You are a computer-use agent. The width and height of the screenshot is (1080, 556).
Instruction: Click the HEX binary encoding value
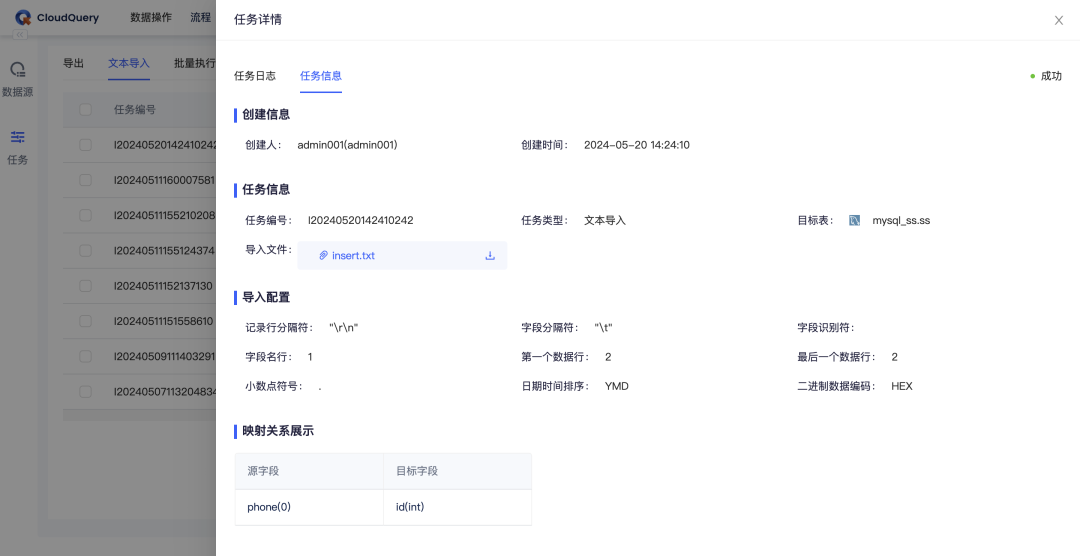[902, 387]
